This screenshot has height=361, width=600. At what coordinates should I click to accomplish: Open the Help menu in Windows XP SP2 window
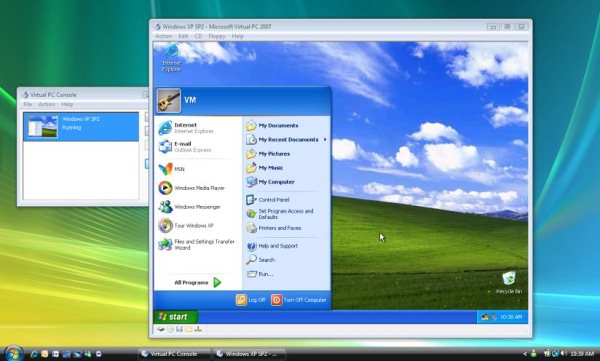click(237, 36)
